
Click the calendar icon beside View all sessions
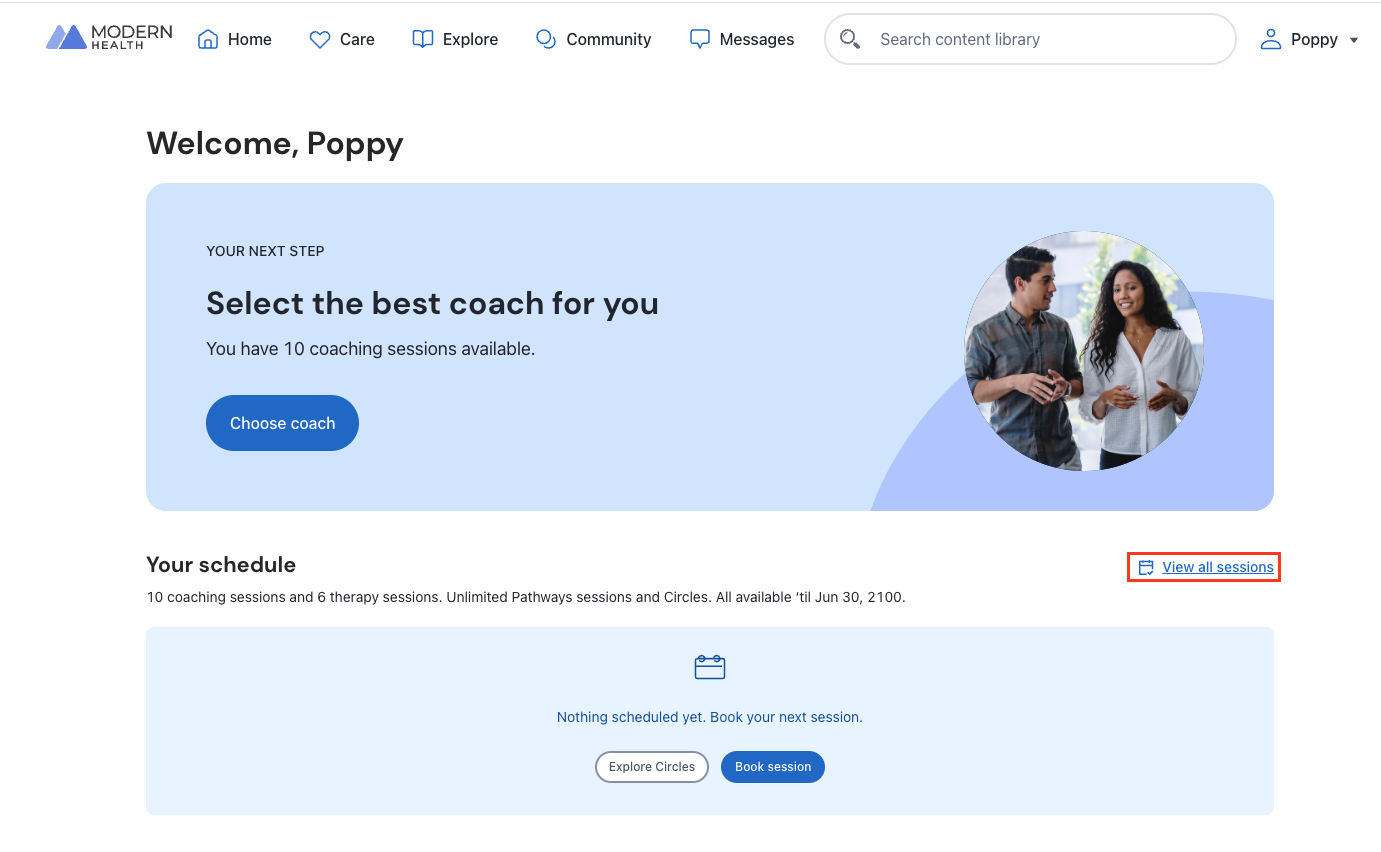coord(1146,567)
